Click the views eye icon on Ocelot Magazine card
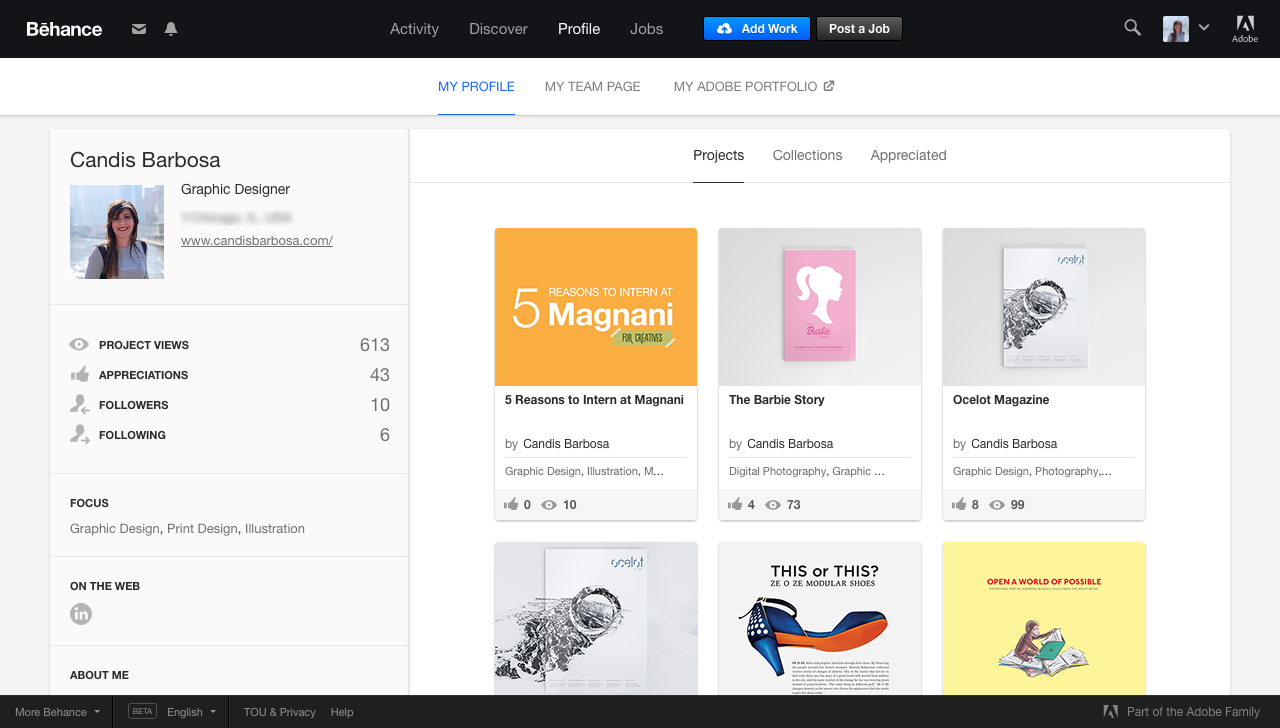Image resolution: width=1280 pixels, height=728 pixels. tap(997, 505)
